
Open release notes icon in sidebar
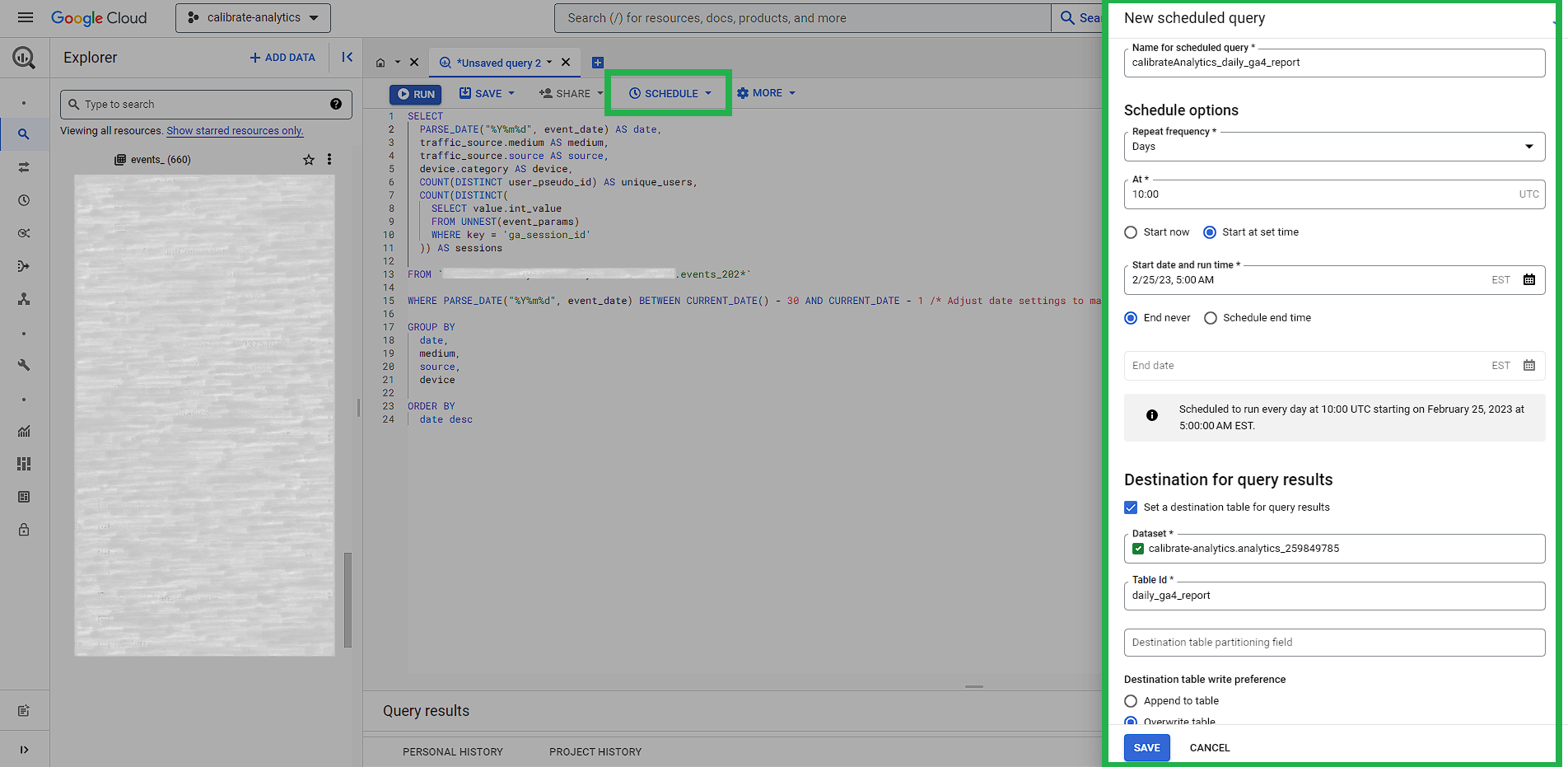point(24,711)
